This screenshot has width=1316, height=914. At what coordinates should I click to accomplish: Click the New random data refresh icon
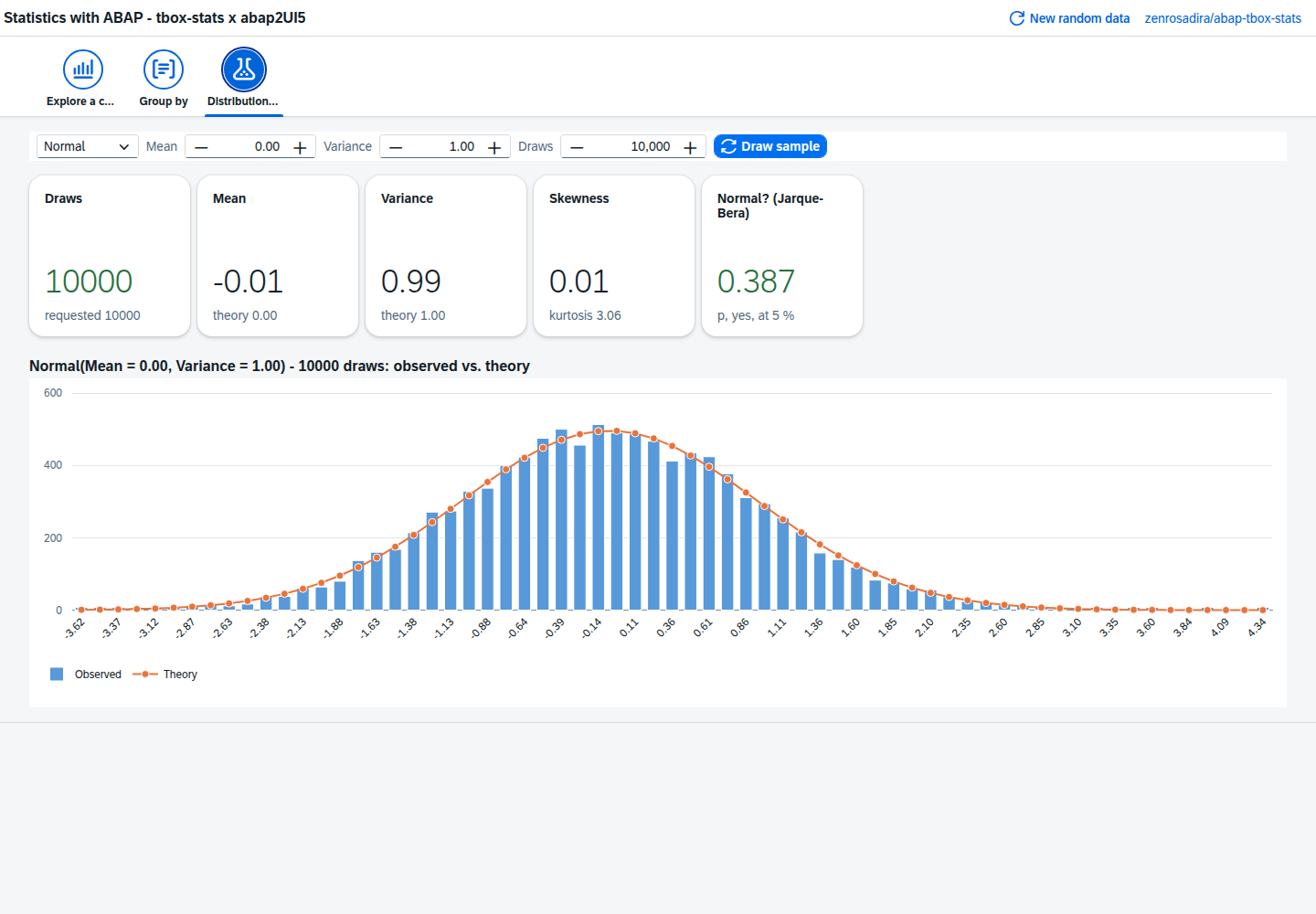[x=1017, y=18]
